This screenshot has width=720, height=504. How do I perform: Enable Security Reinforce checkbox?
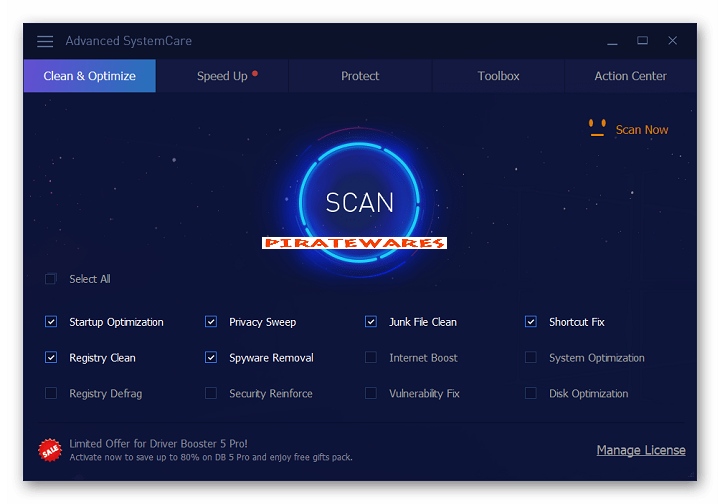tap(211, 393)
